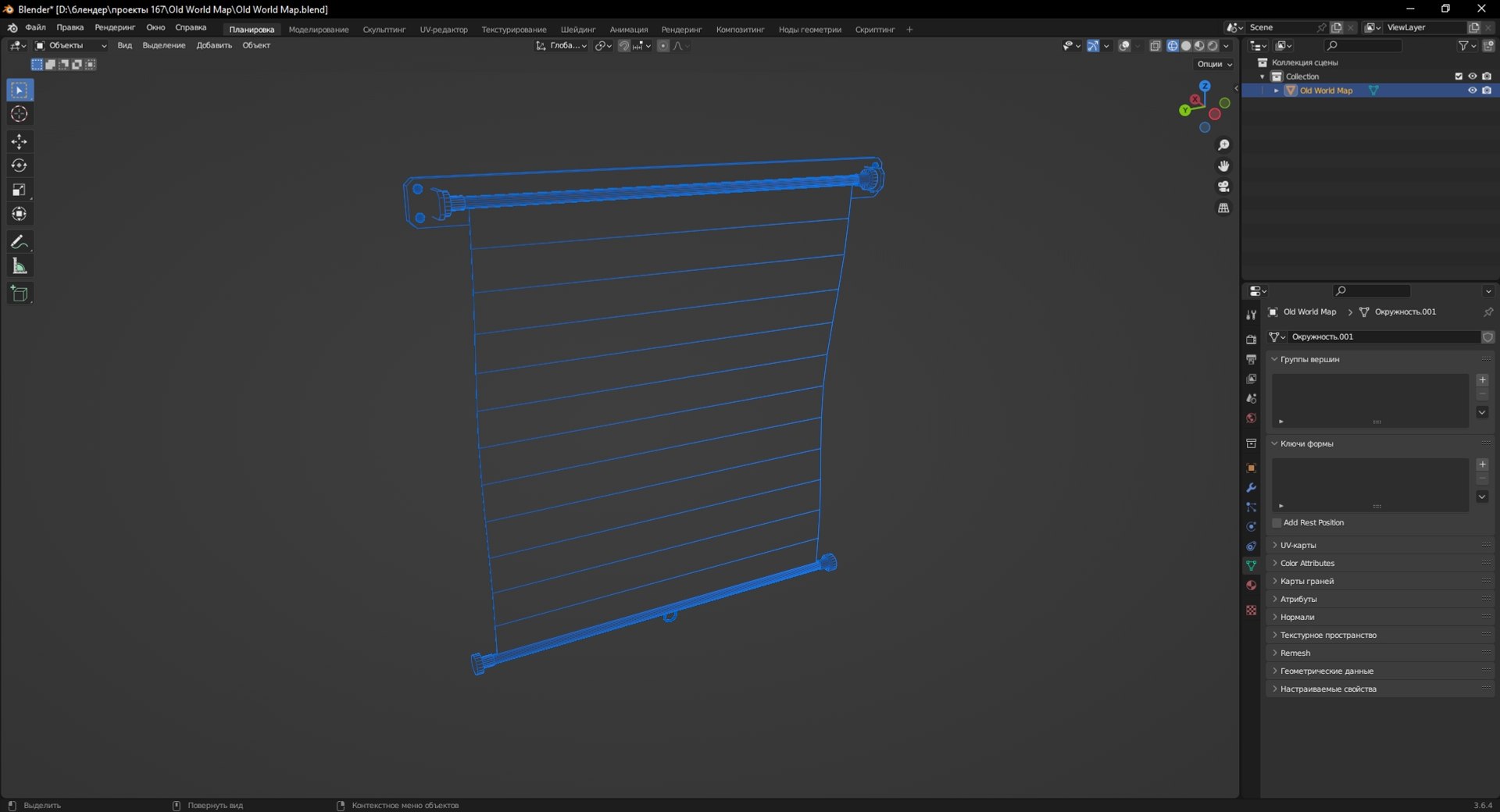Open the Глоба... transform orientation dropdown
The image size is (1500, 812).
[x=561, y=46]
